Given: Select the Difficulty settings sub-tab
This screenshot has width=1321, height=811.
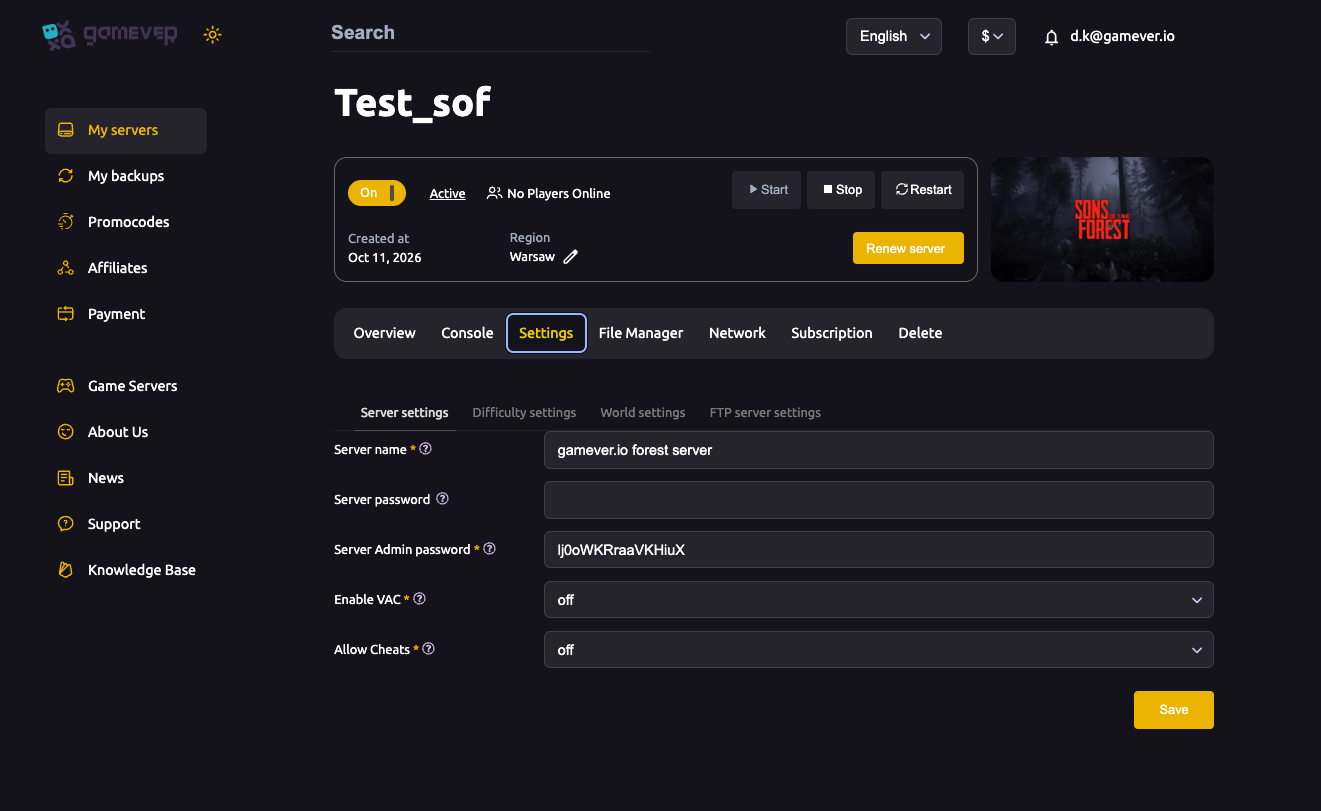Looking at the screenshot, I should click(x=524, y=412).
